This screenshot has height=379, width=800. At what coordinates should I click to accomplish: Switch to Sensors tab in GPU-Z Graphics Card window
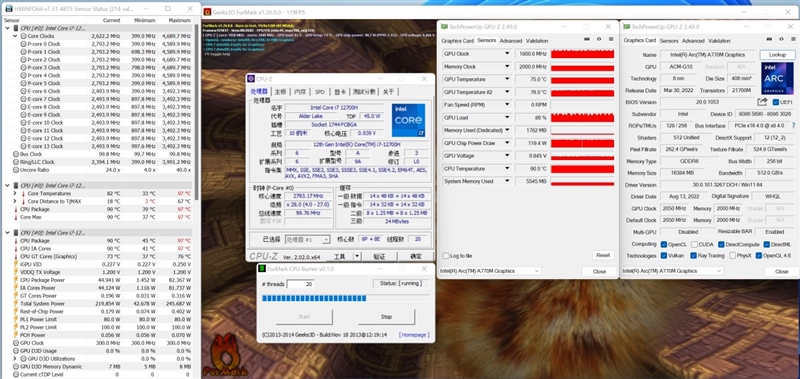coord(669,41)
